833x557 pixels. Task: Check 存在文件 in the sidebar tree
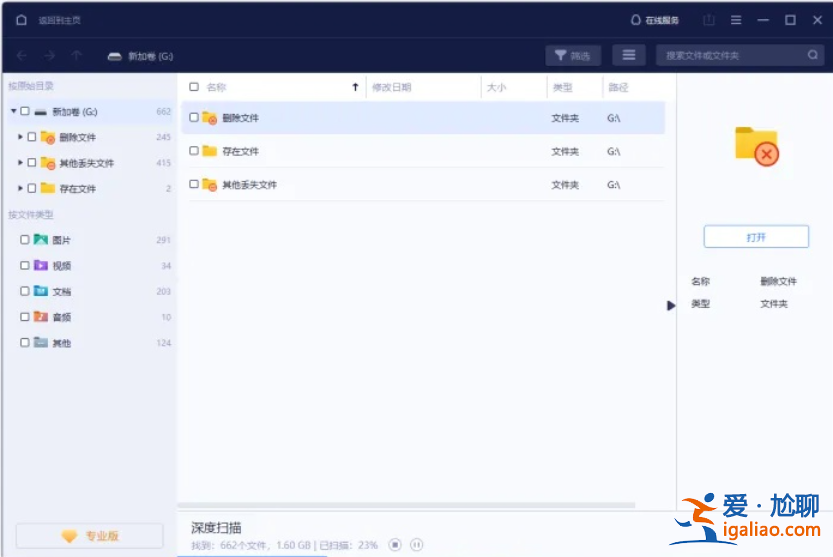click(x=32, y=188)
